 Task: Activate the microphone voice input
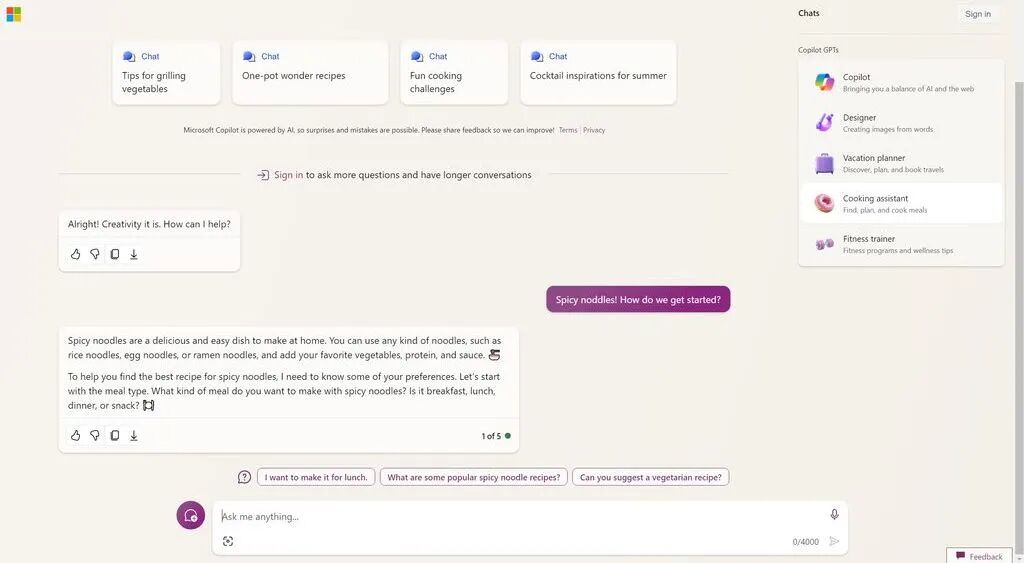[834, 515]
